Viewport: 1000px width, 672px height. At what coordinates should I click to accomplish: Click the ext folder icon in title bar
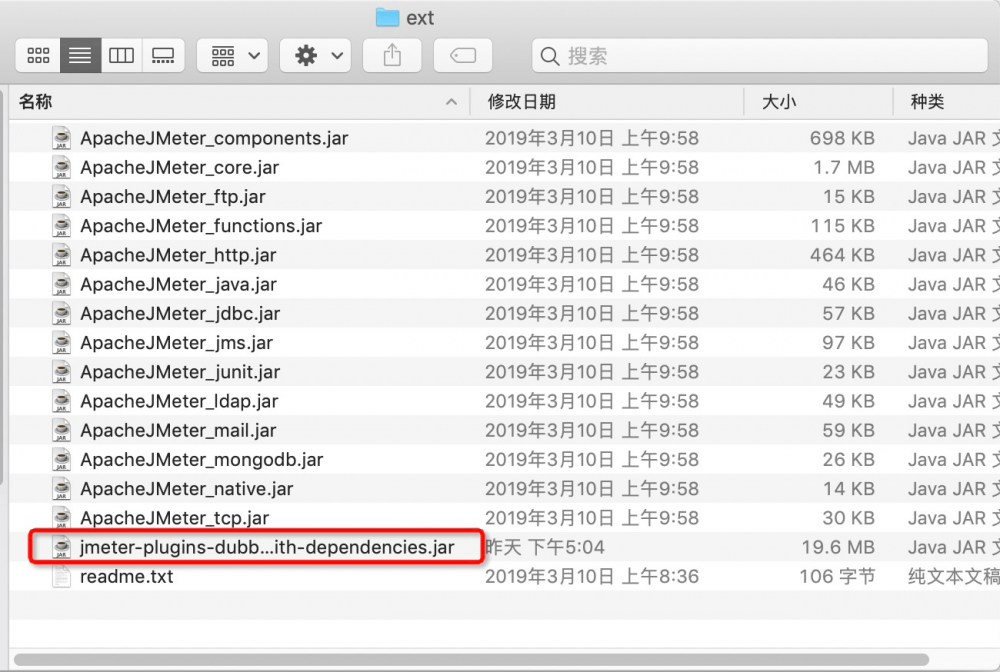pyautogui.click(x=387, y=17)
